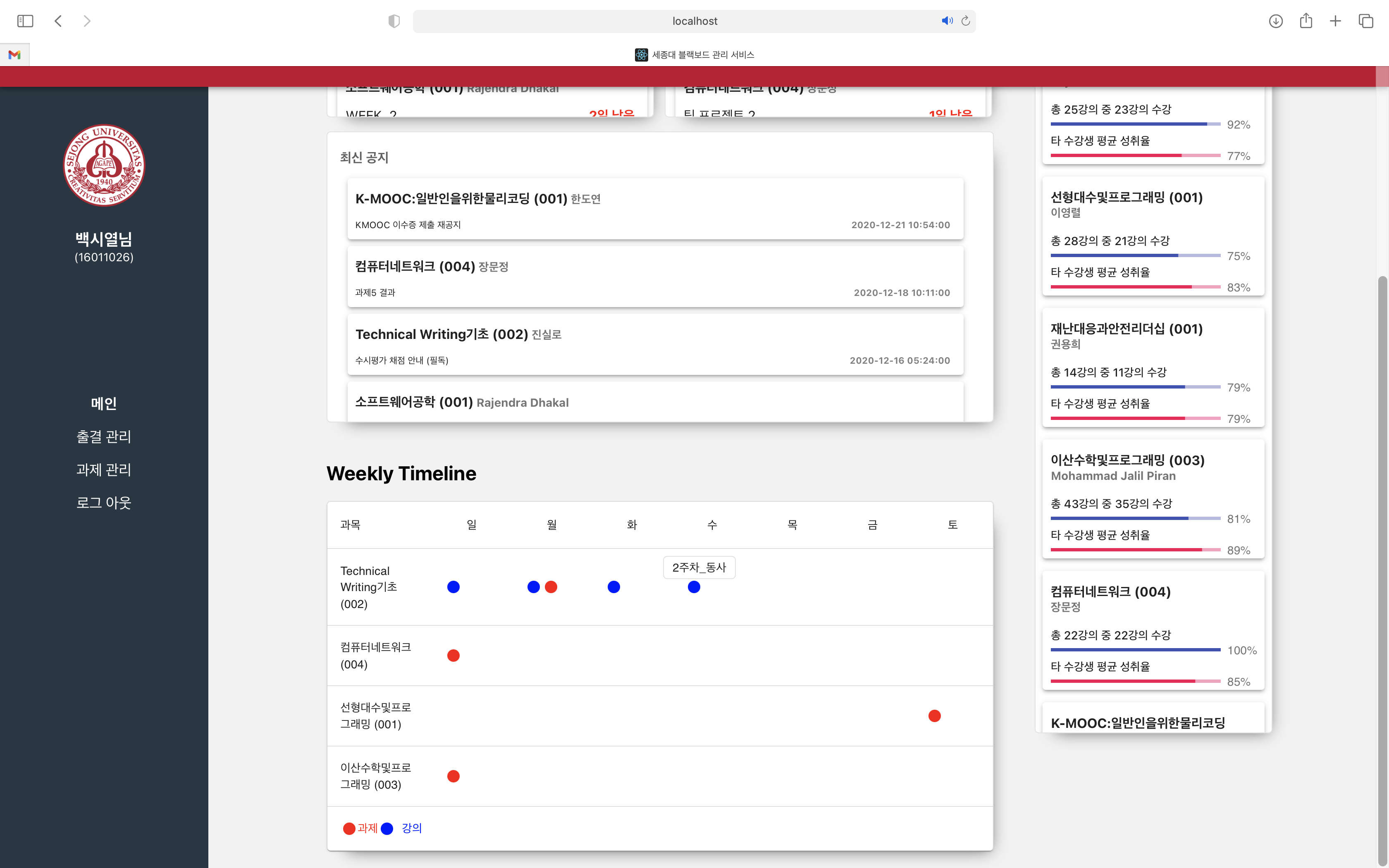
Task: Click the 메인 sidebar link
Action: click(x=104, y=403)
